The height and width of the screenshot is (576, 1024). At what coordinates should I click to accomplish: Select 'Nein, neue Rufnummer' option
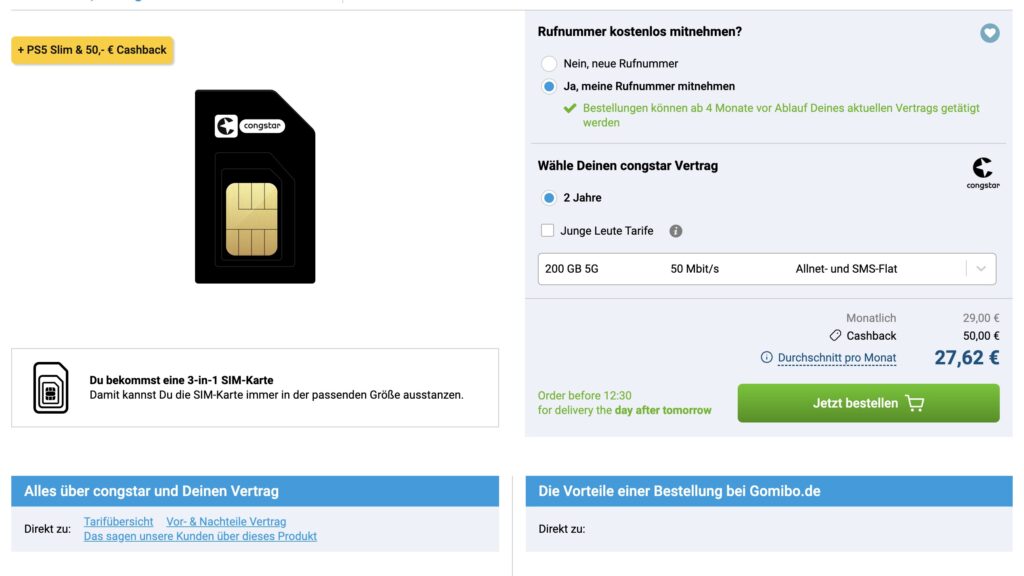click(x=549, y=63)
